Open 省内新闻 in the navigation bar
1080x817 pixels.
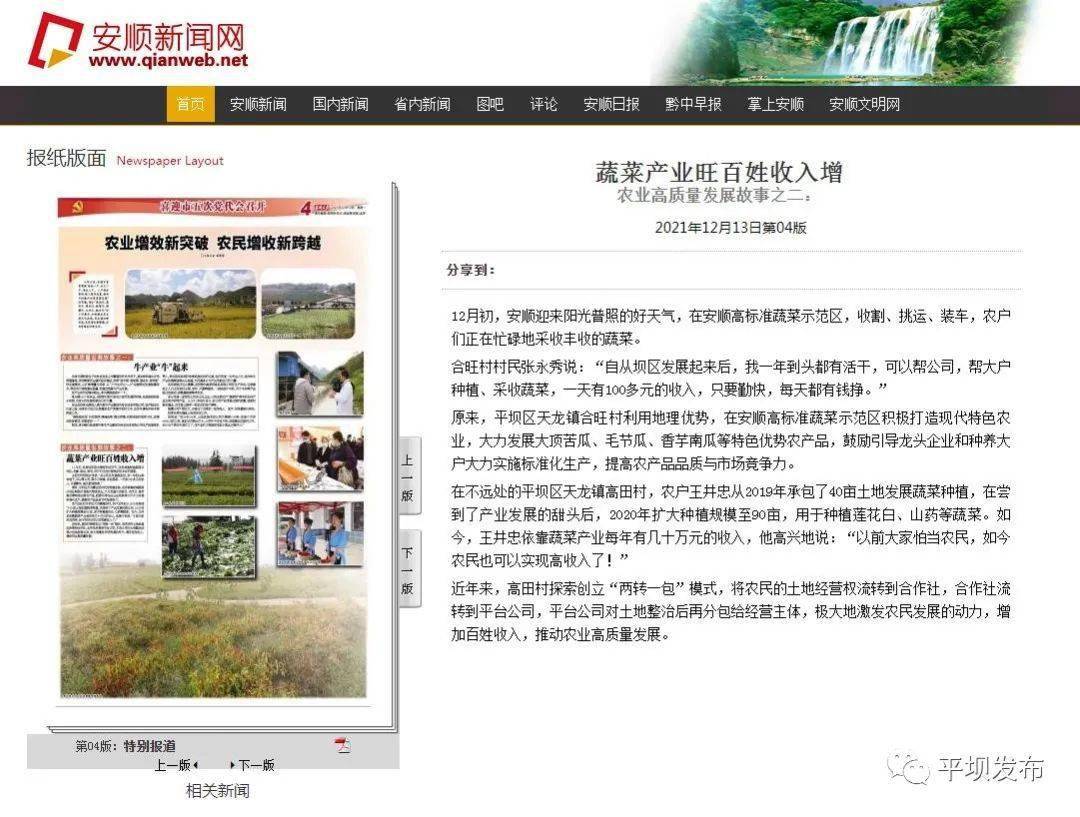point(422,104)
